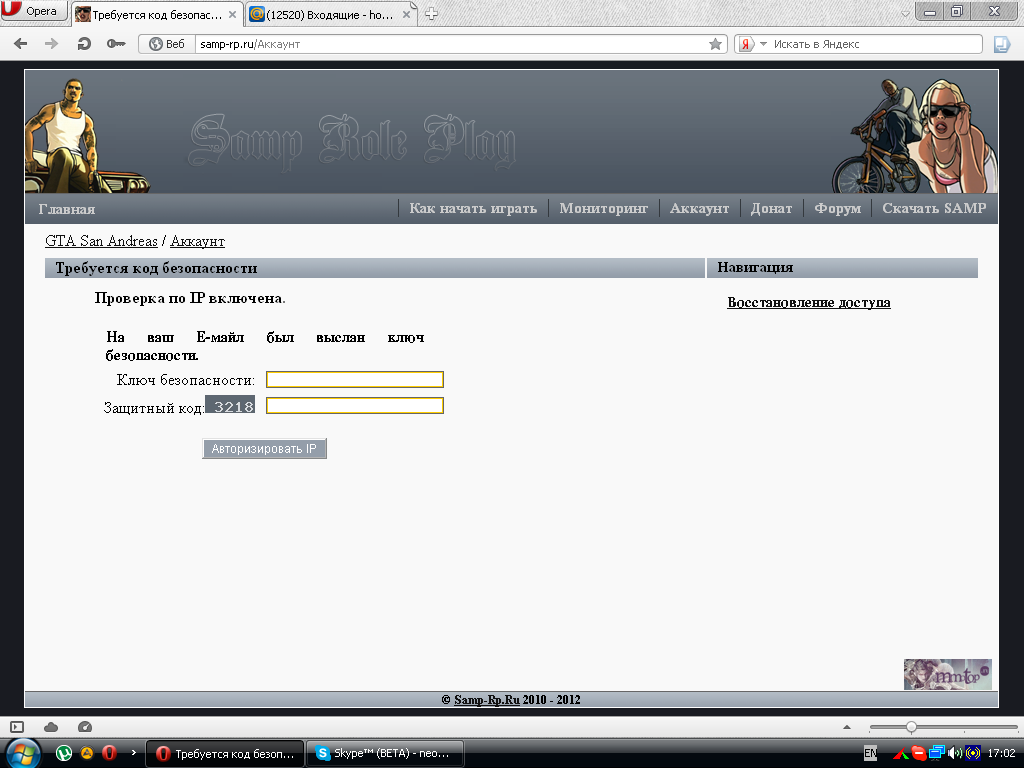Close the Входящие mail tab
1024x768 pixels.
pyautogui.click(x=406, y=14)
